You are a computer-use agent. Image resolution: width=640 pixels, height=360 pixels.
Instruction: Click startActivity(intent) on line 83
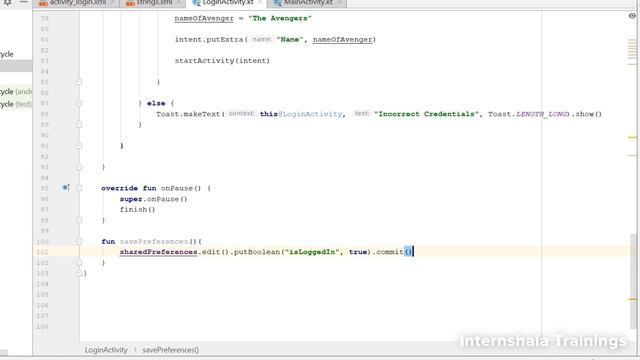222,61
